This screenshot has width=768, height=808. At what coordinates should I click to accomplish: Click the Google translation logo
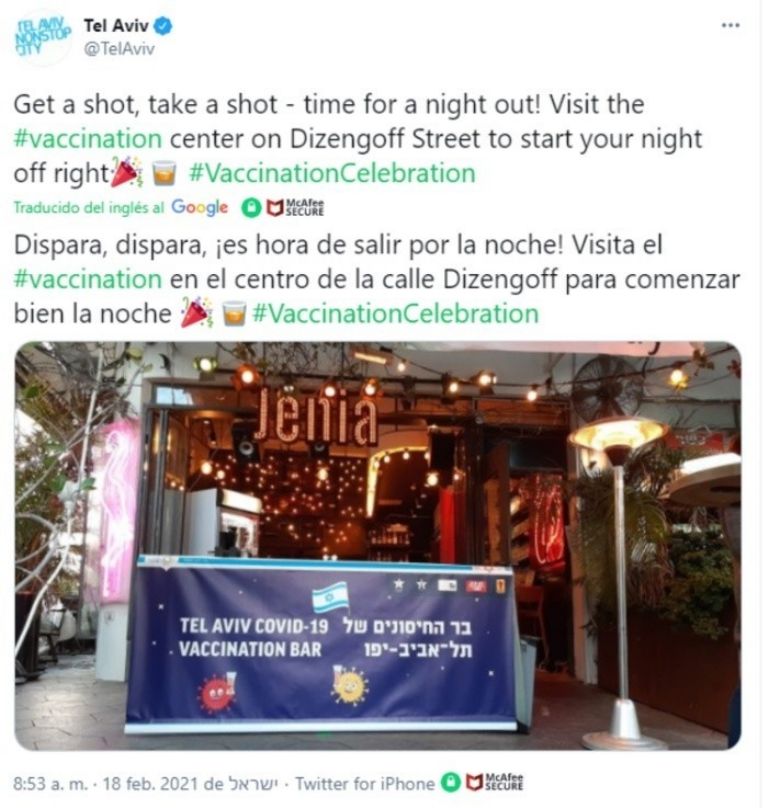pyautogui.click(x=199, y=207)
